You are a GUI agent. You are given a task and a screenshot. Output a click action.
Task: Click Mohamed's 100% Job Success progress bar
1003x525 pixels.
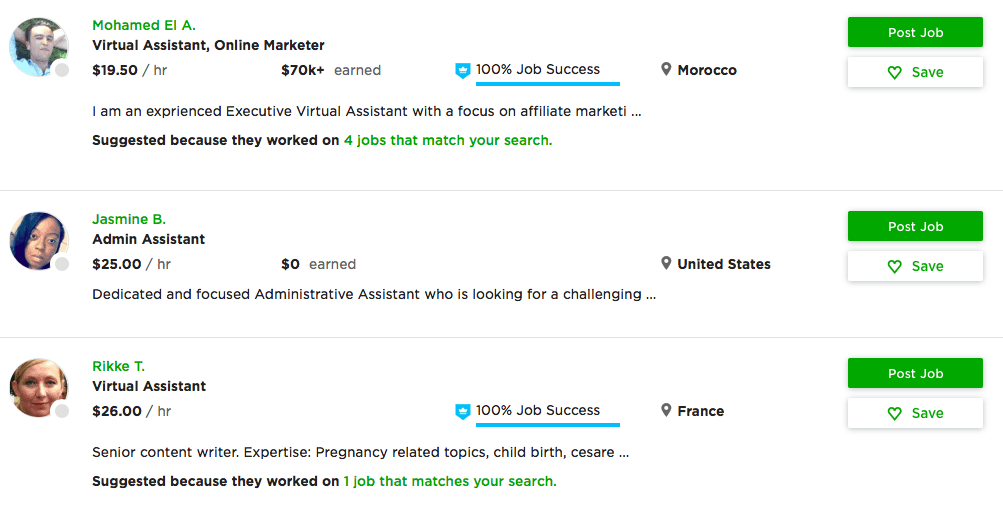pos(548,84)
